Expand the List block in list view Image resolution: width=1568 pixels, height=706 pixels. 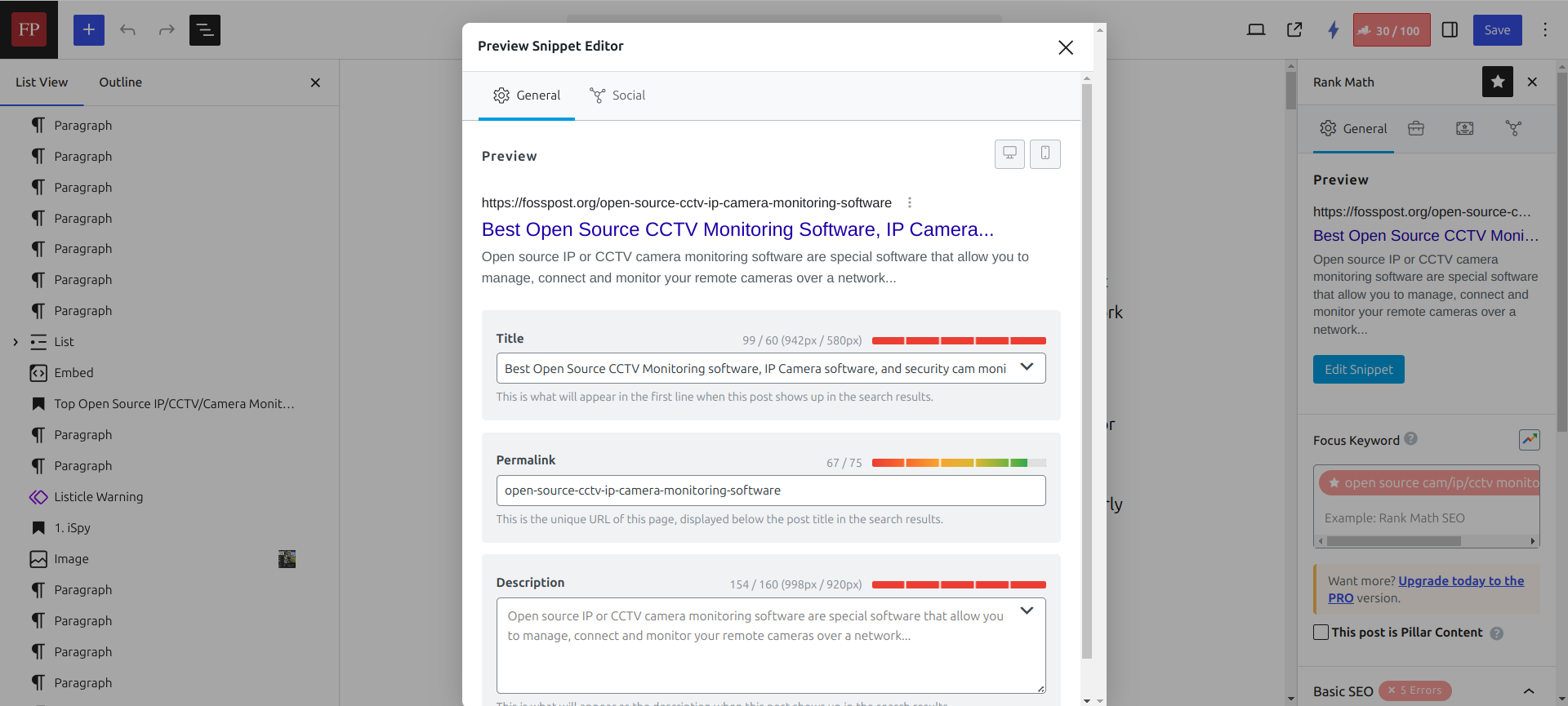16,342
